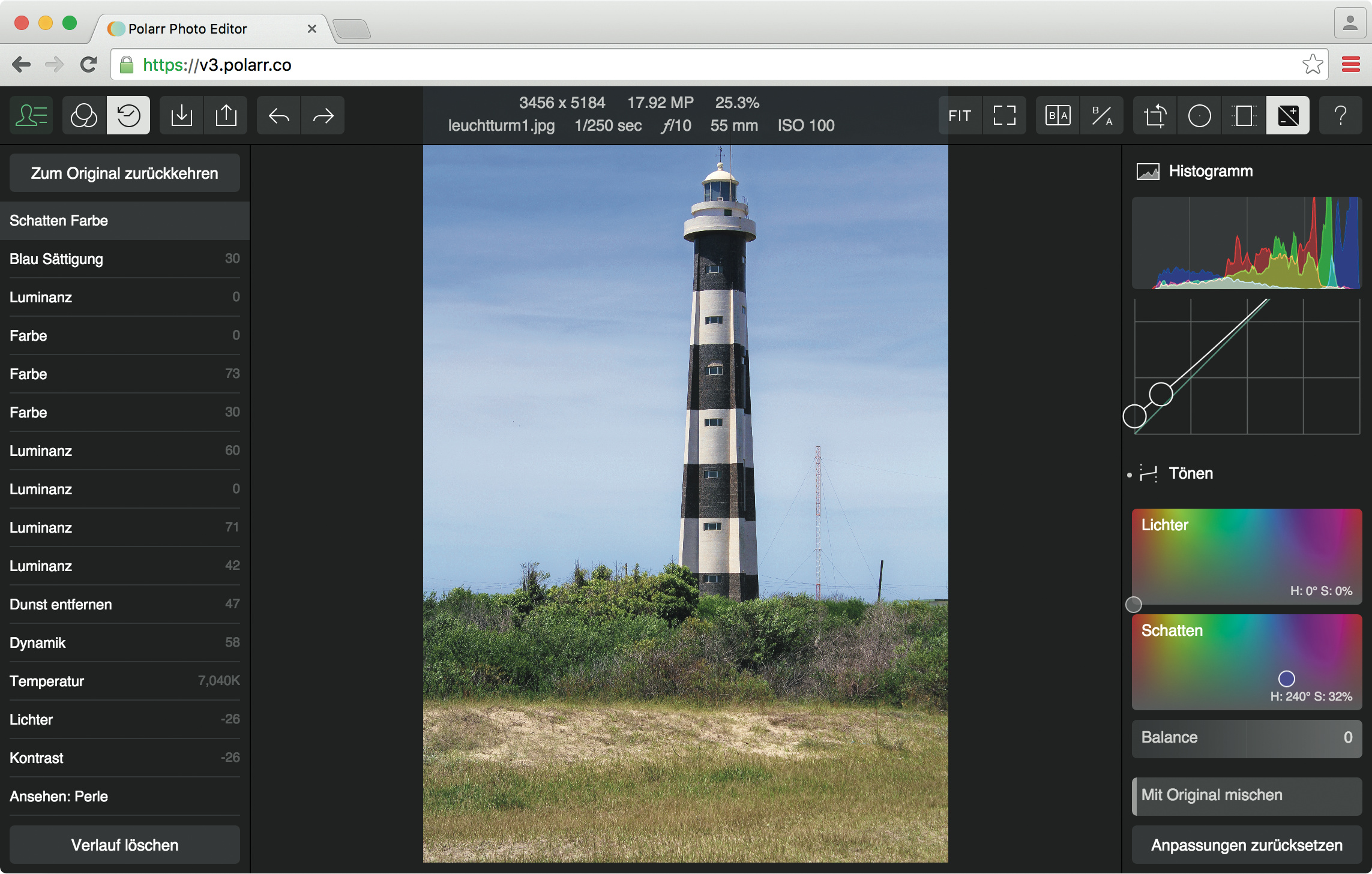Select the radial filter circle tool
The height and width of the screenshot is (874, 1372).
(1199, 115)
